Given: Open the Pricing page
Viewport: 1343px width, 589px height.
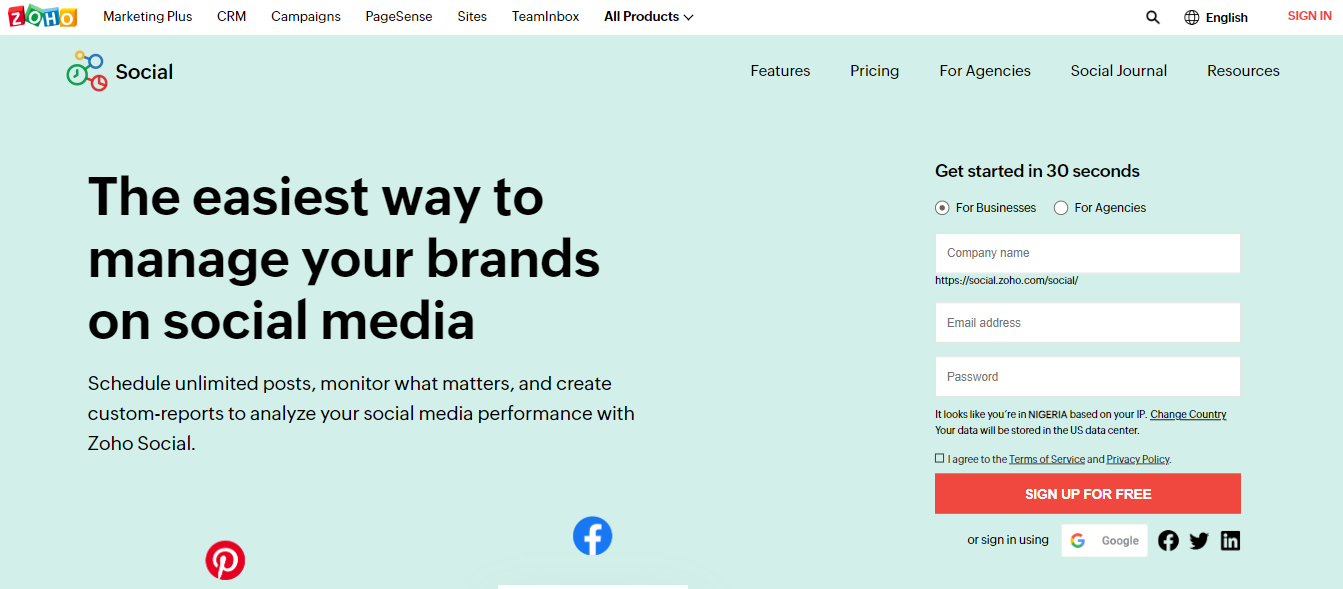Looking at the screenshot, I should click(x=874, y=70).
